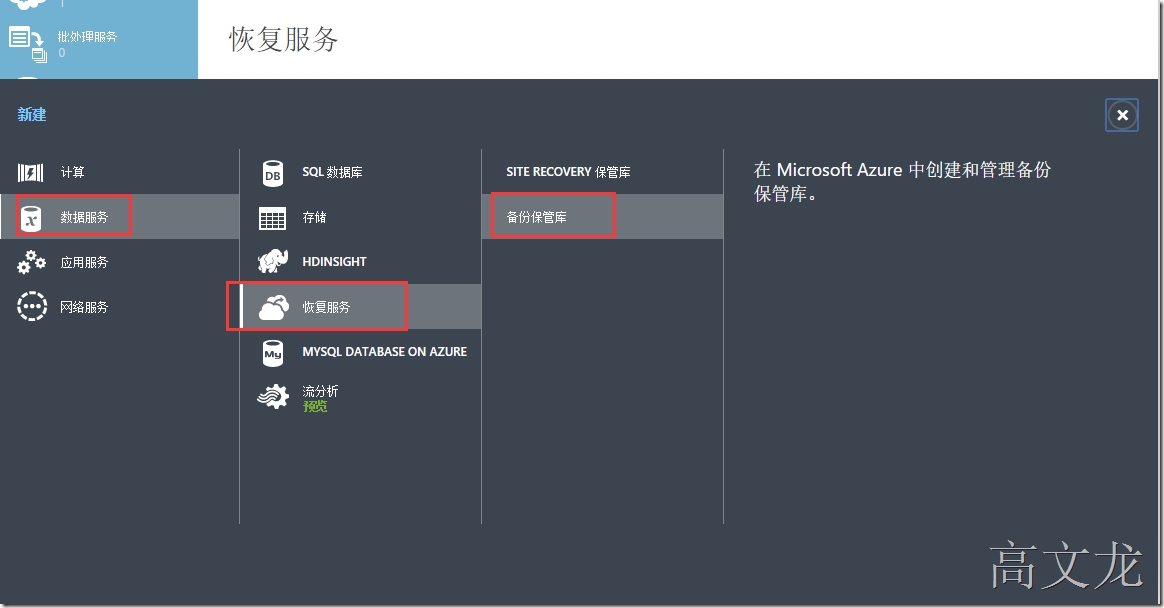1164x608 pixels.
Task: Click the Stream Analytics (流分析) gear icon
Action: pyautogui.click(x=273, y=397)
